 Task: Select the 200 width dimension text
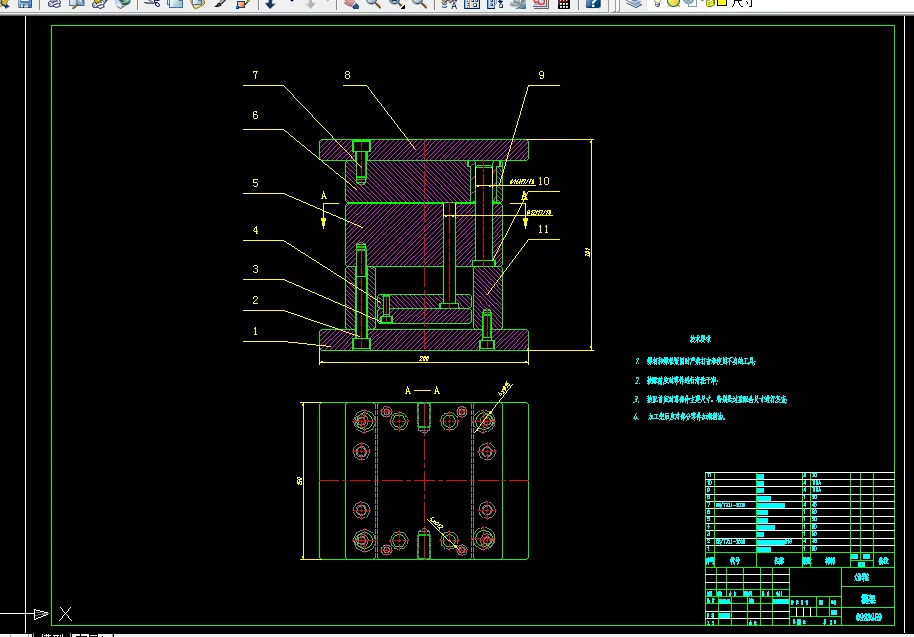point(424,358)
